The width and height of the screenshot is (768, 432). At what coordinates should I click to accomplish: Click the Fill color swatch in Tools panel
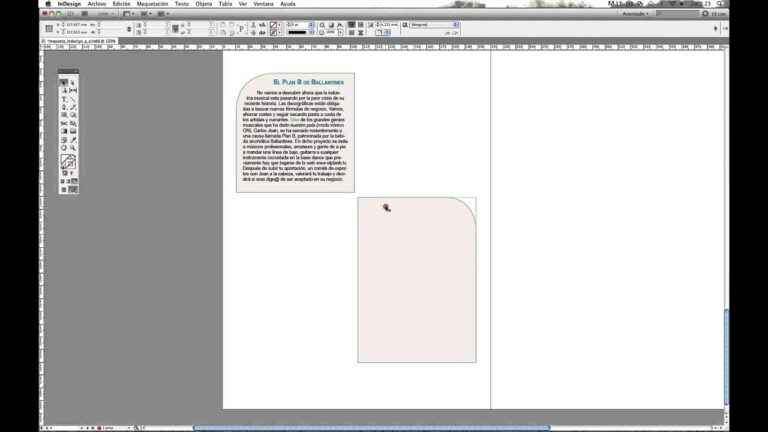[65, 159]
